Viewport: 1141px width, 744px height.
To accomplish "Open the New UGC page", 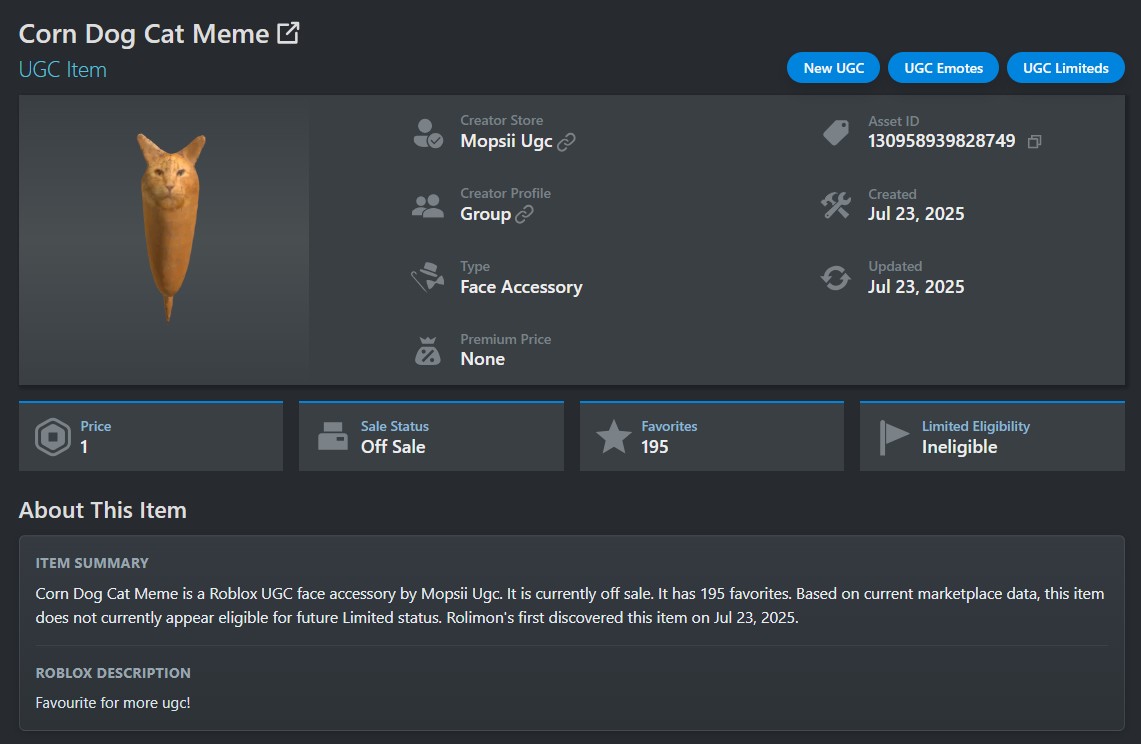I will pyautogui.click(x=833, y=68).
